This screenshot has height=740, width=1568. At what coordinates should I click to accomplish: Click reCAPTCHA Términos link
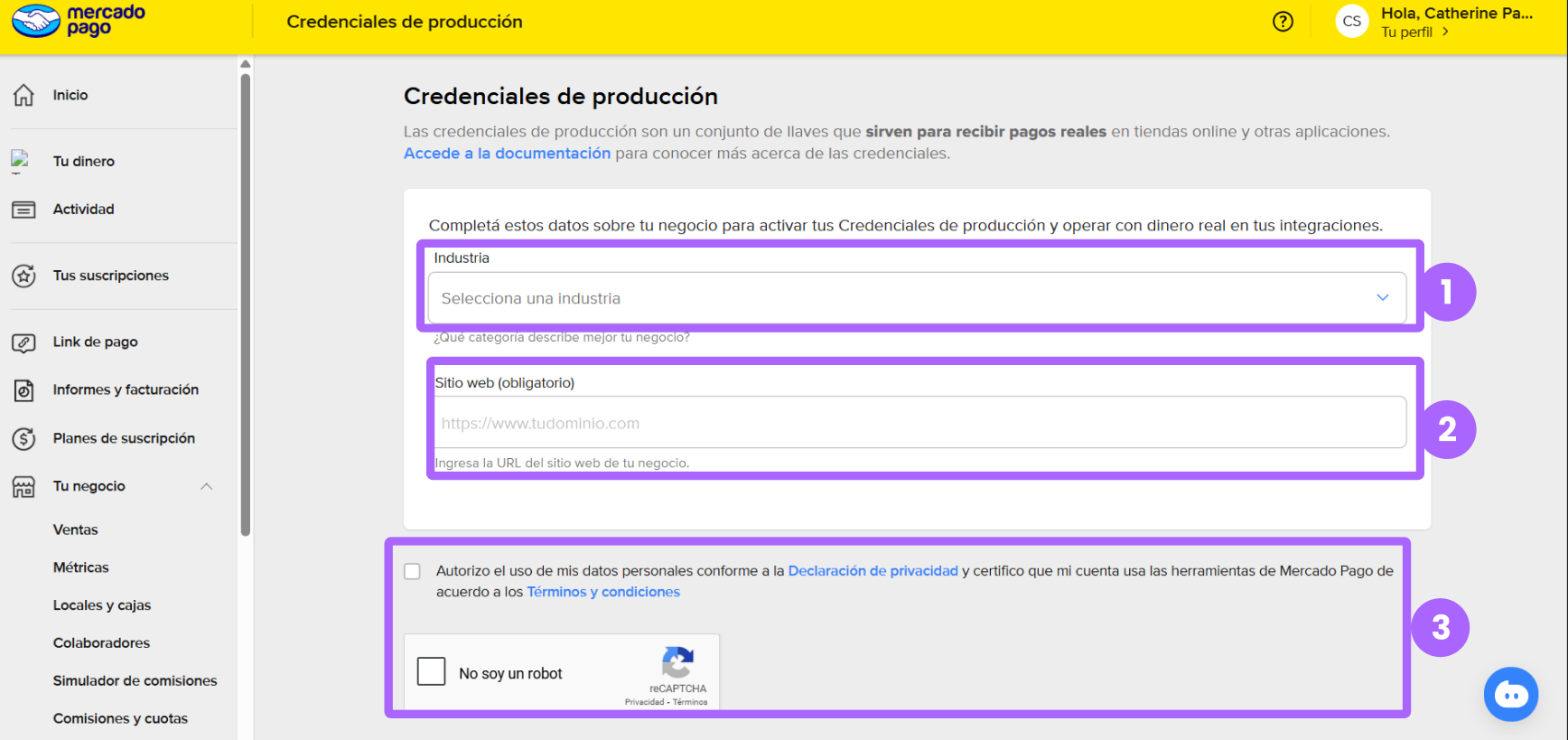[690, 702]
